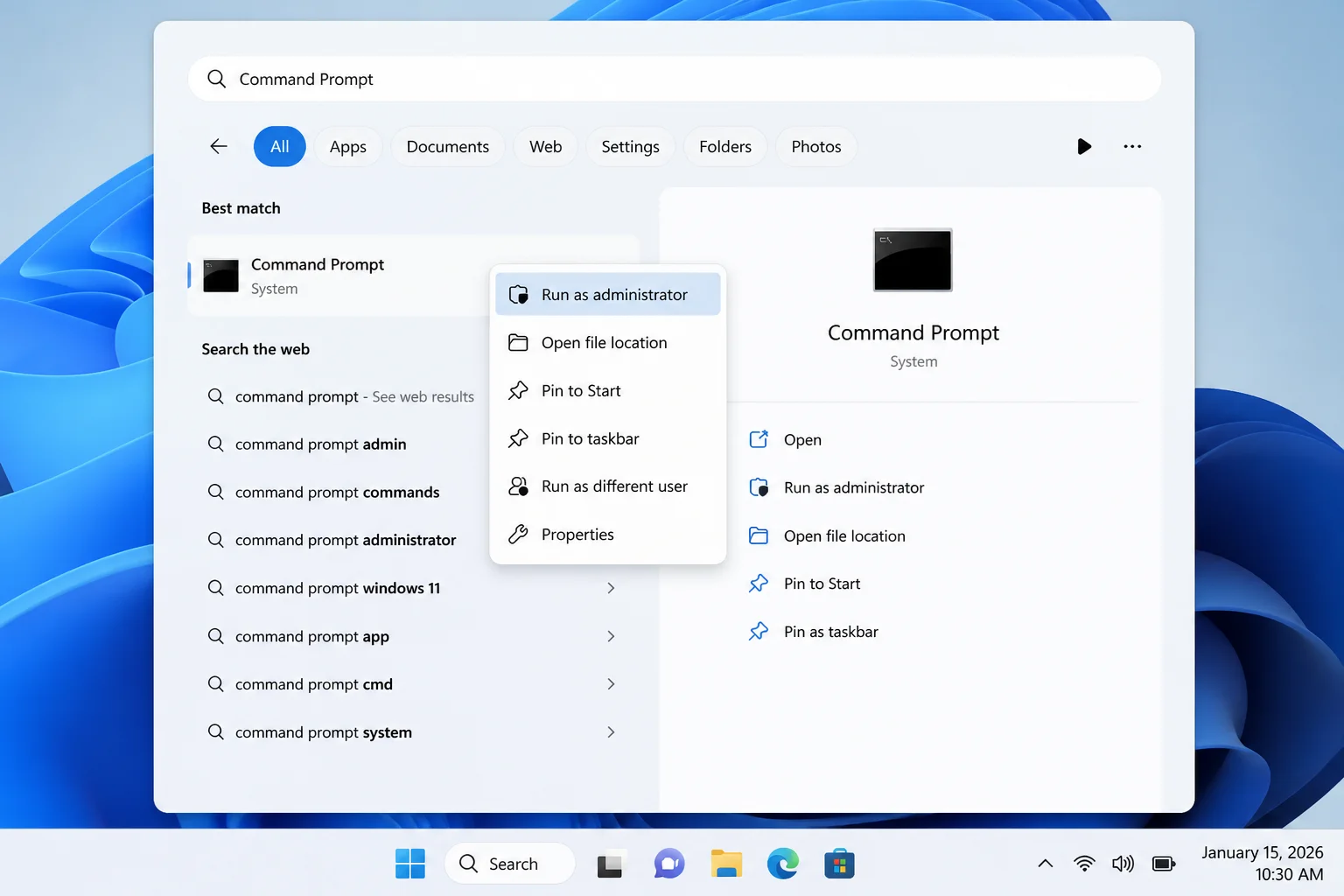Image resolution: width=1344 pixels, height=896 pixels.
Task: Open File Explorer from the taskbar
Action: (x=726, y=864)
